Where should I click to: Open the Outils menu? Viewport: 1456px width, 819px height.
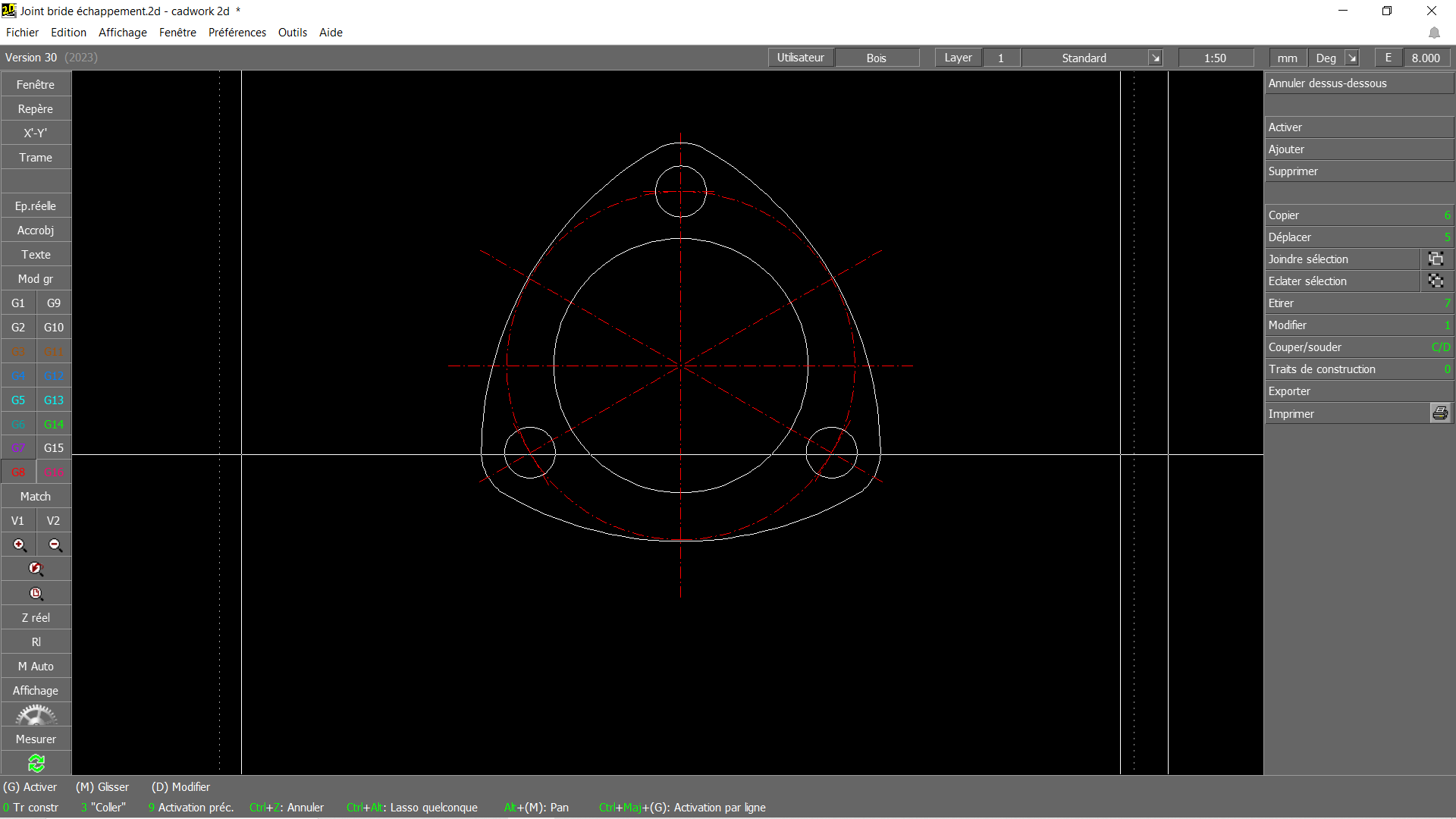[292, 33]
